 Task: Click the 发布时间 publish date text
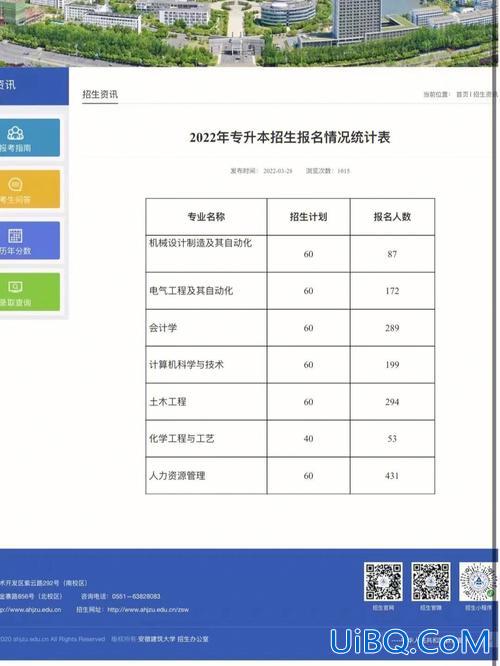tap(261, 171)
